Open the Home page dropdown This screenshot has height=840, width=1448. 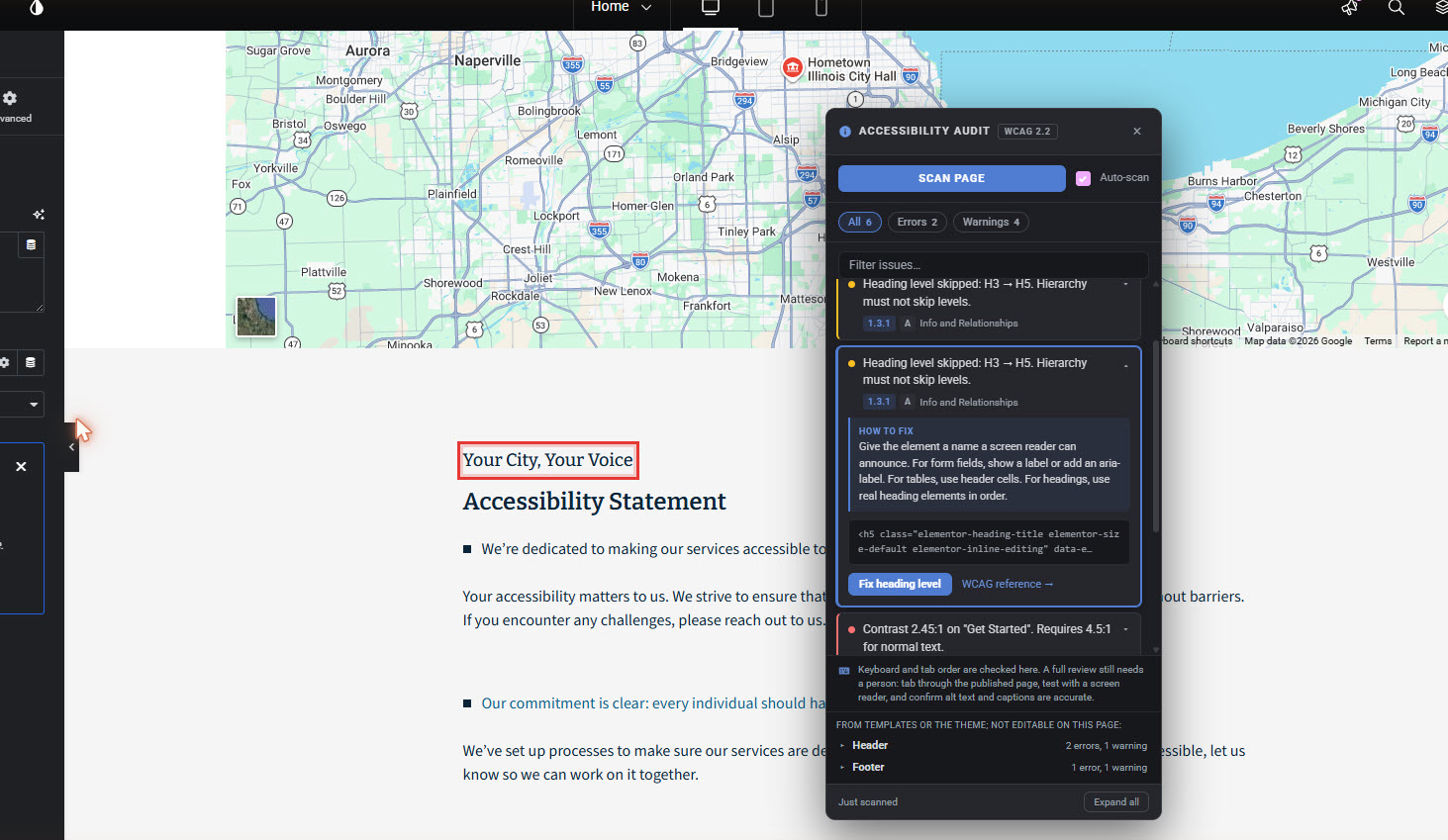tap(621, 7)
